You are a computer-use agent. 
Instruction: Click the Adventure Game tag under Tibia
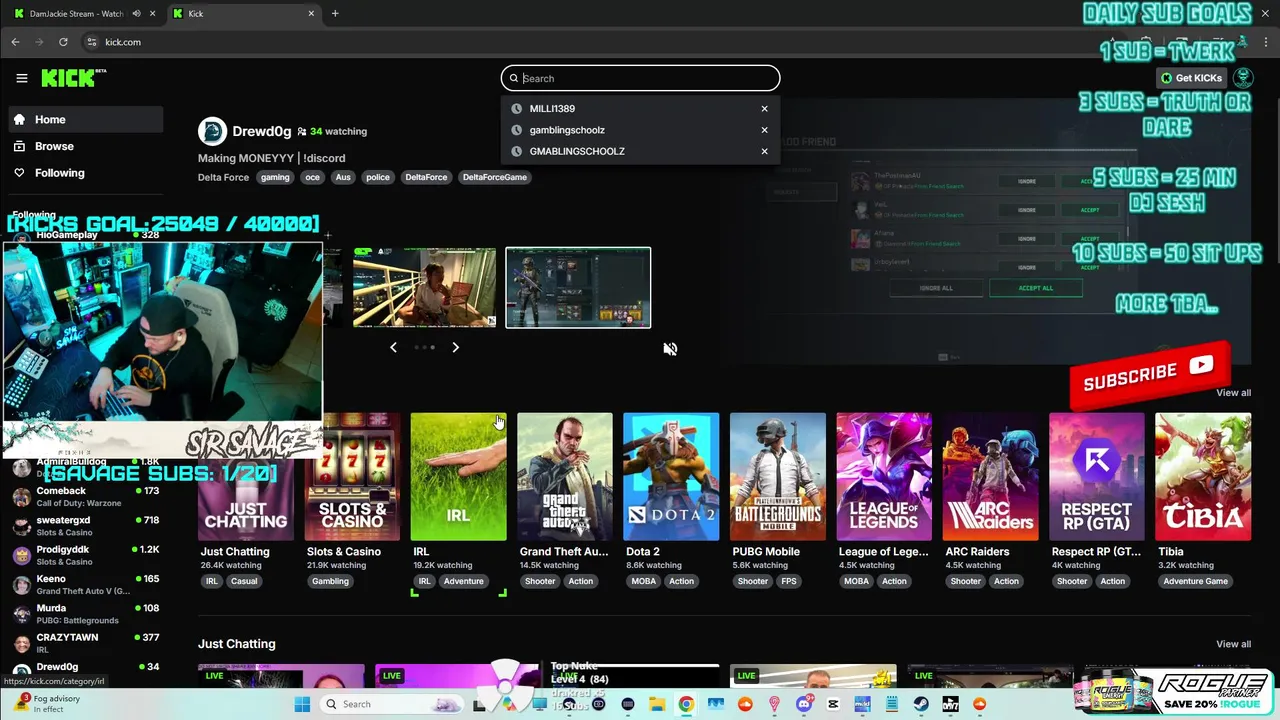point(1195,581)
